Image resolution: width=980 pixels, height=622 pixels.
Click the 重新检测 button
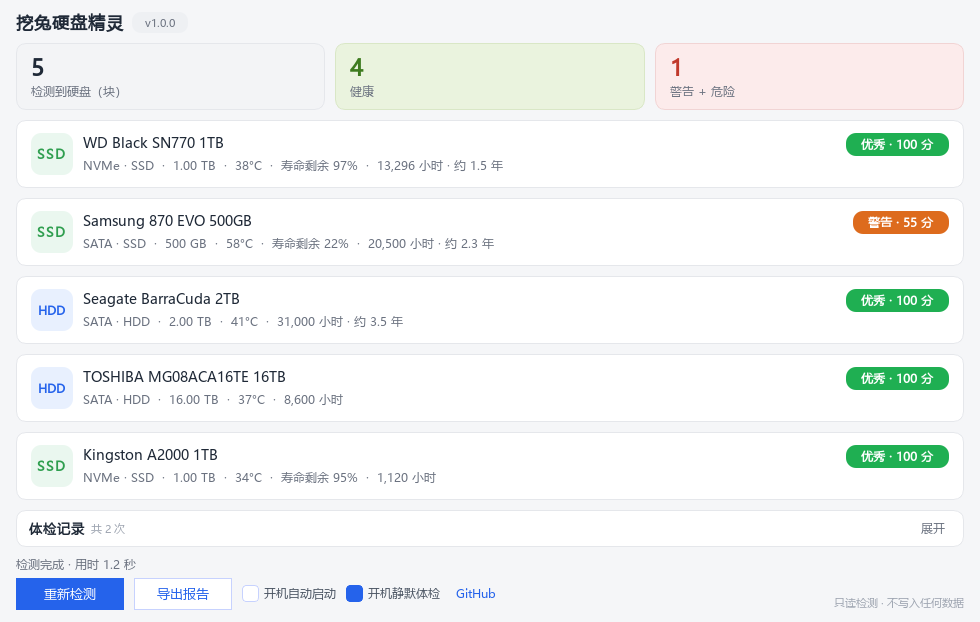70,594
